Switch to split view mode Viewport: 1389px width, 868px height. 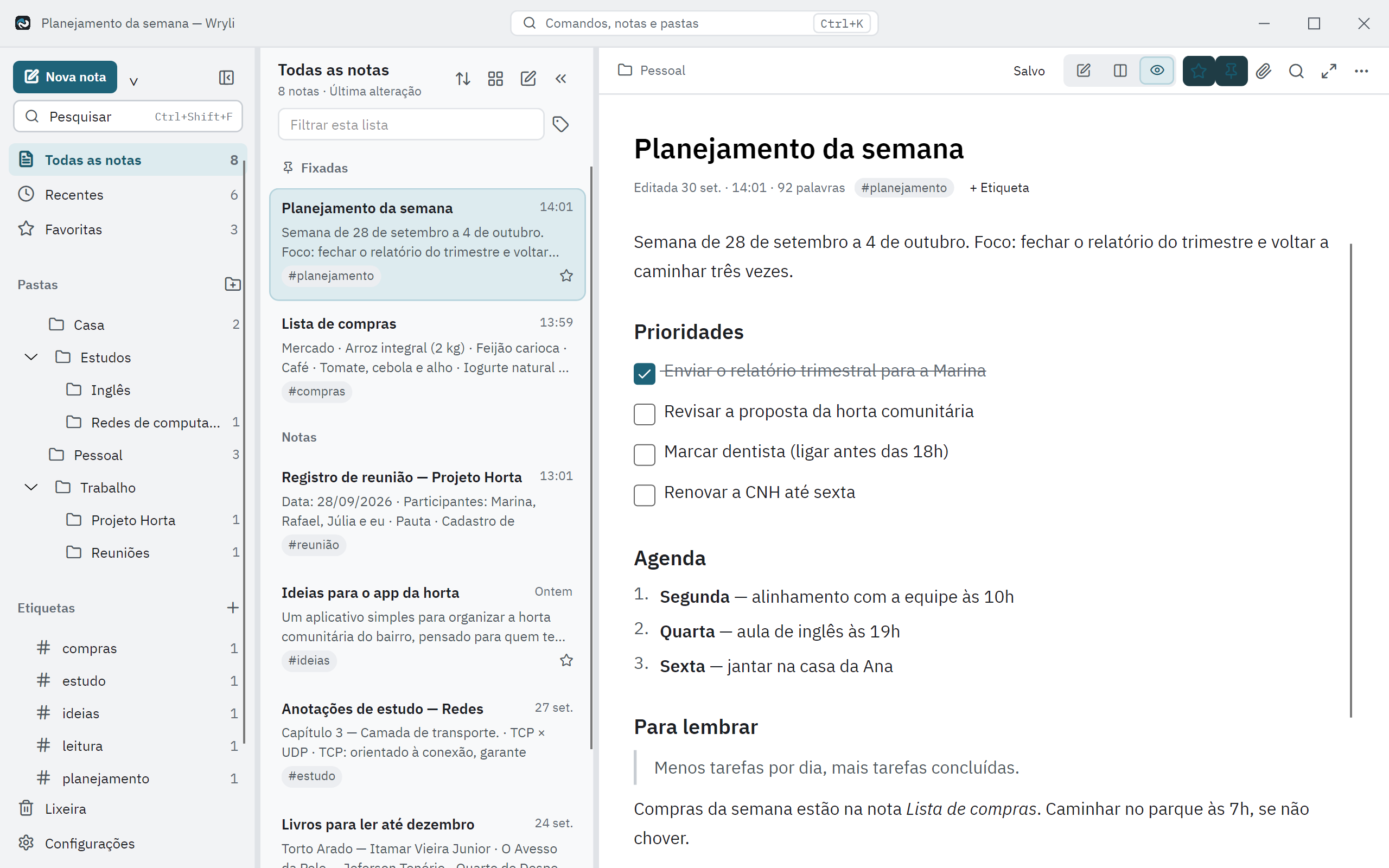[1120, 71]
